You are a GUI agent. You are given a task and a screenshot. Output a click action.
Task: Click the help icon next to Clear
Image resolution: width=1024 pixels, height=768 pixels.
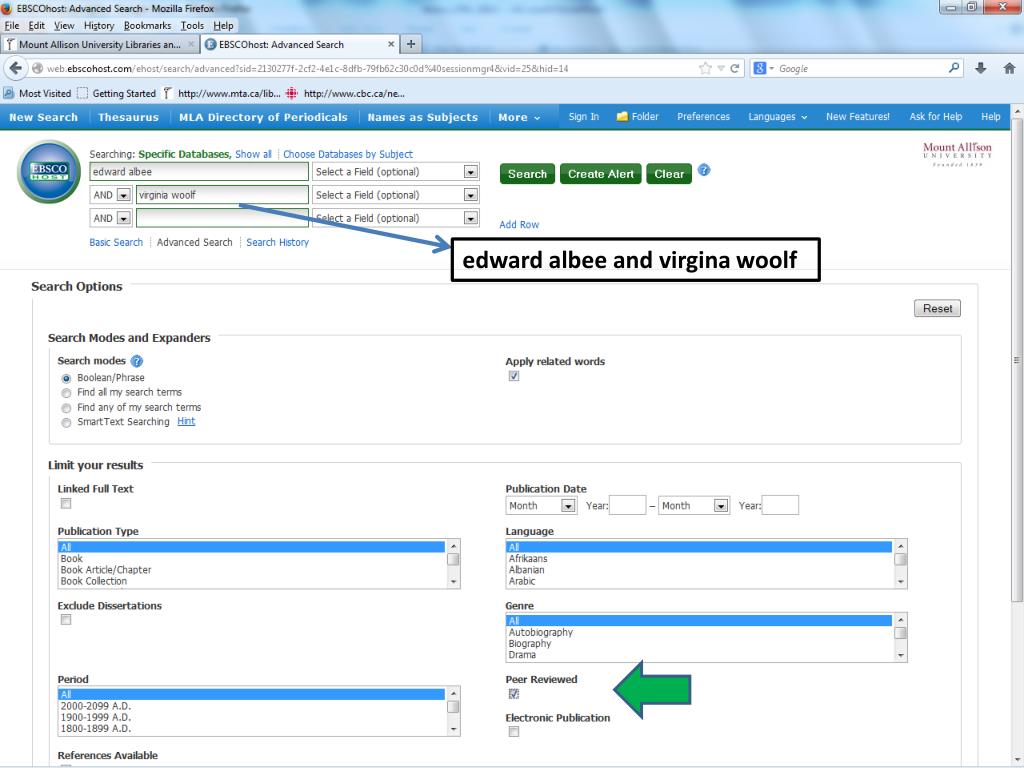[x=703, y=170]
